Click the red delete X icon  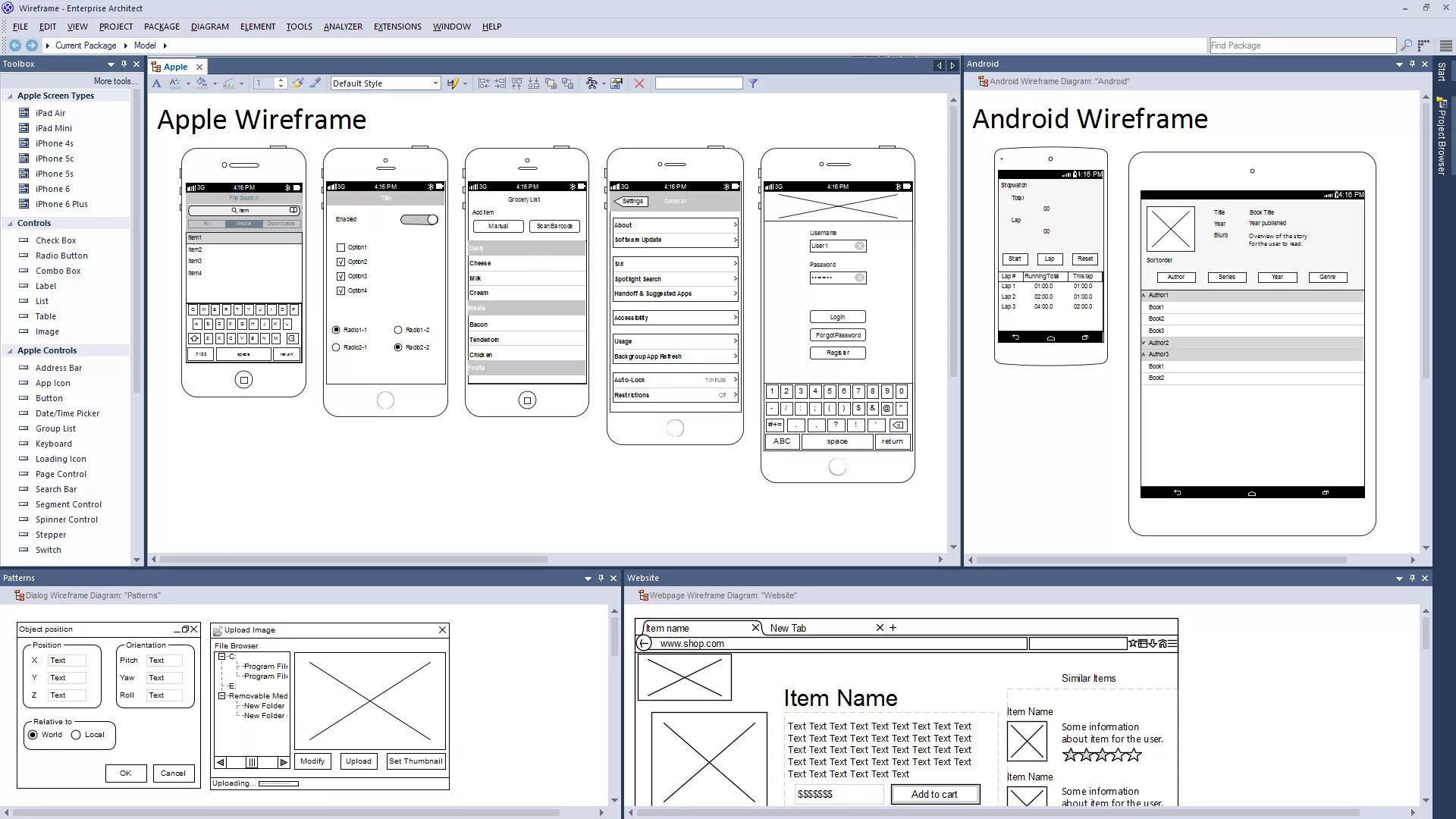[639, 83]
